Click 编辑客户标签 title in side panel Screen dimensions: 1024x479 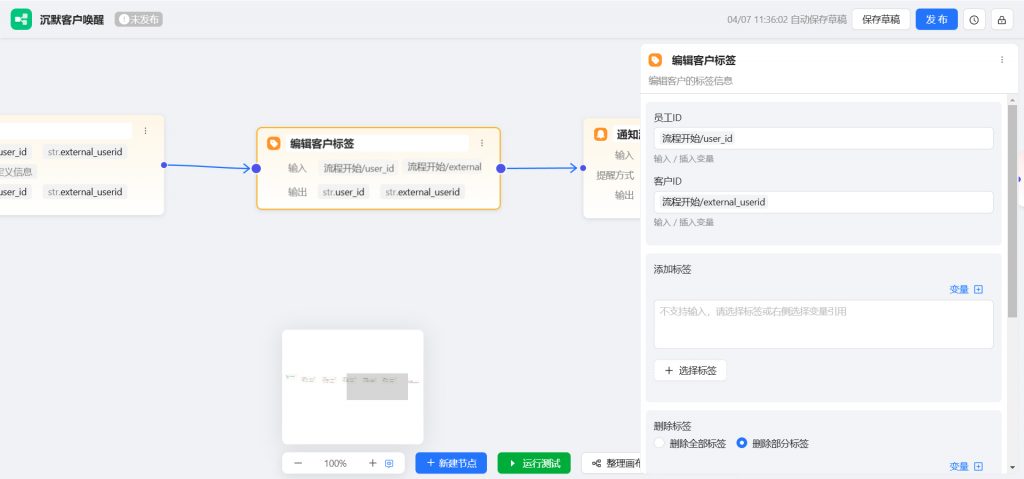(x=704, y=60)
